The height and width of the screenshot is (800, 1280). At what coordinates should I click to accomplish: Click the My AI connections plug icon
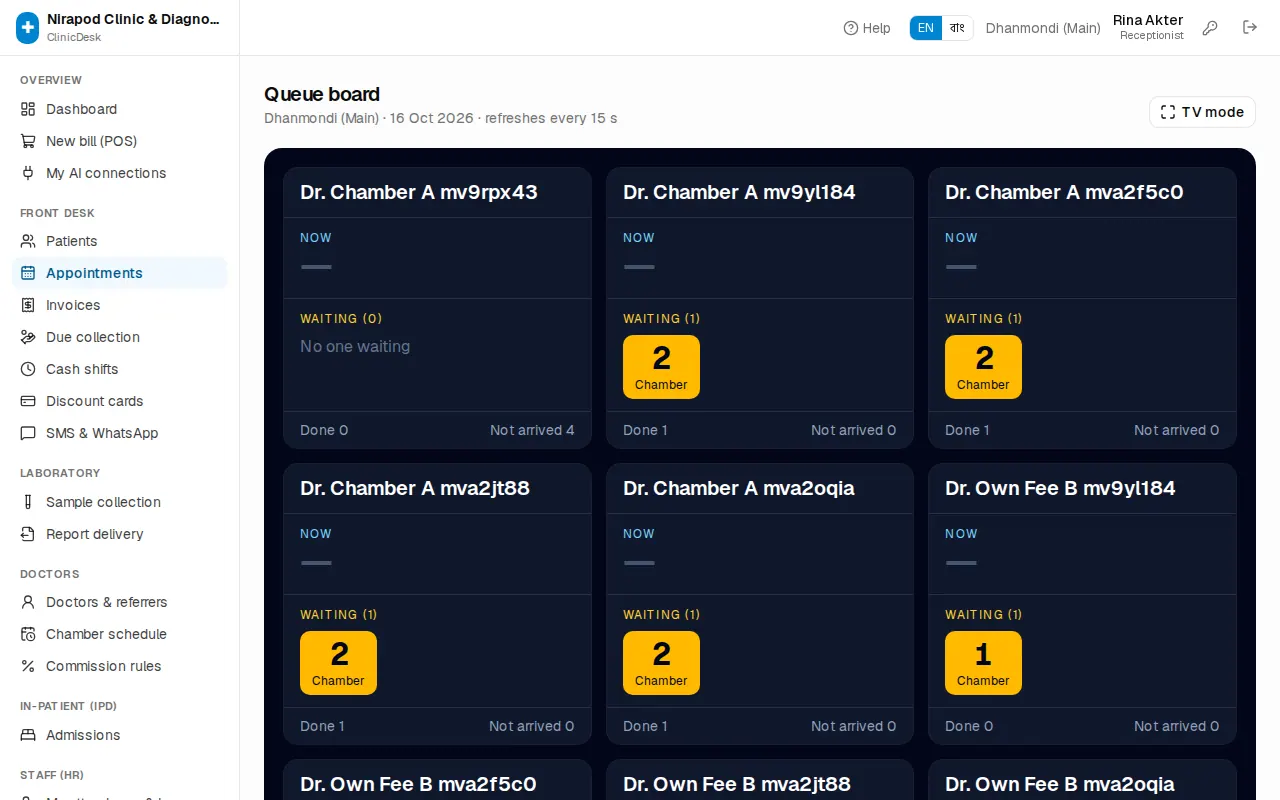click(28, 173)
